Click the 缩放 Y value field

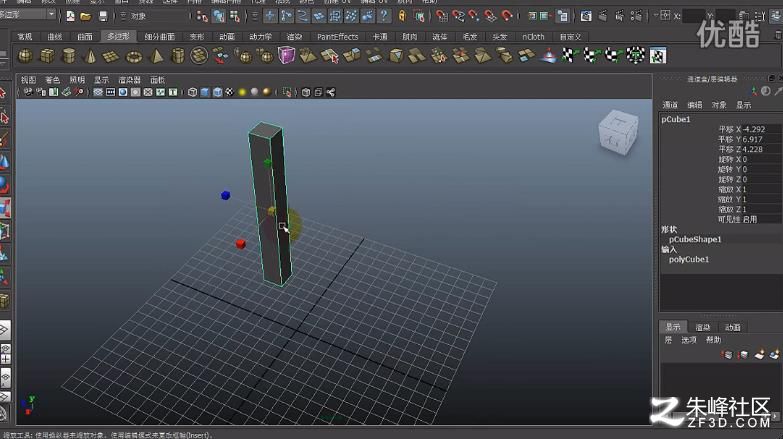762,199
